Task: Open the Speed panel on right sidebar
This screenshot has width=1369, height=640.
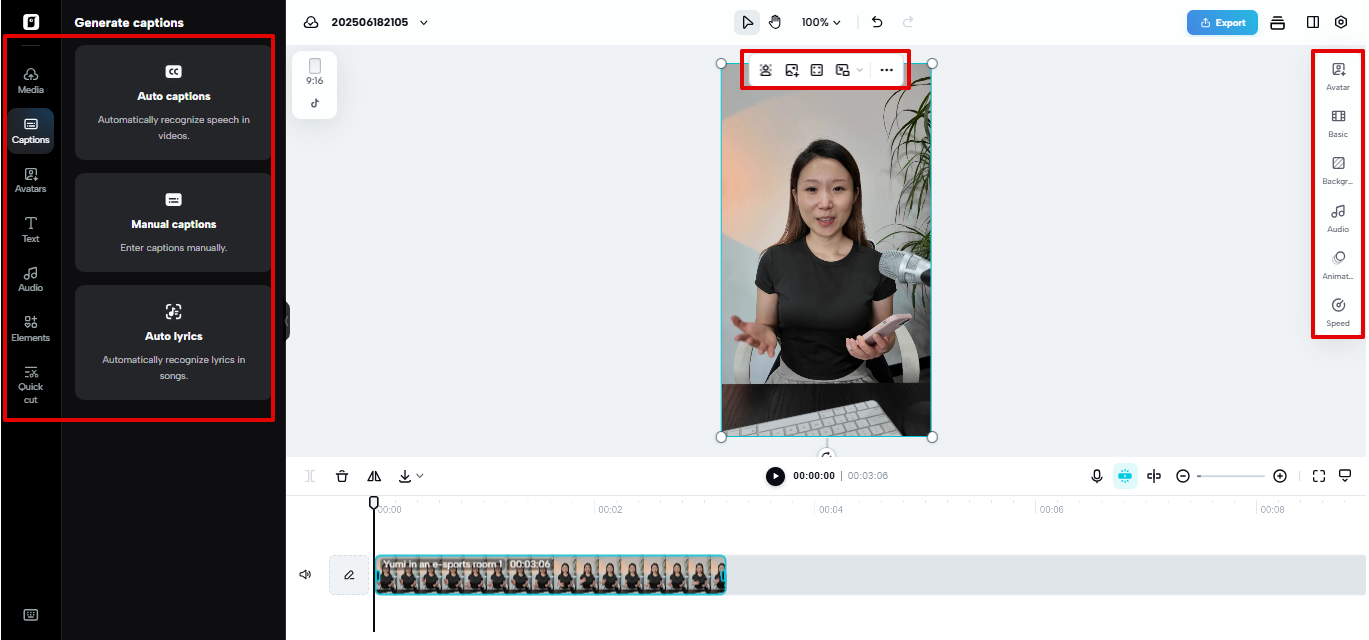Action: pyautogui.click(x=1338, y=312)
